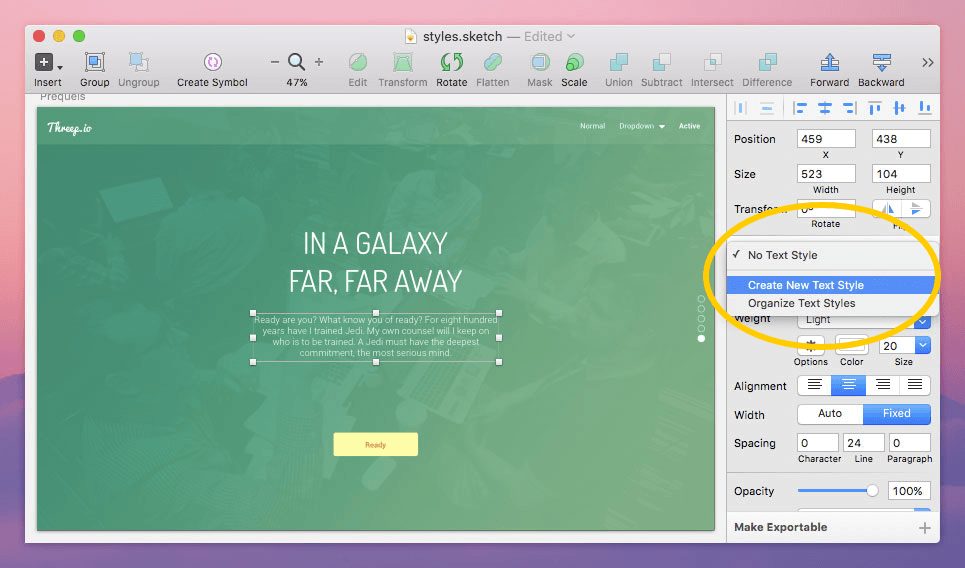Align layers to top edge

coord(875,108)
